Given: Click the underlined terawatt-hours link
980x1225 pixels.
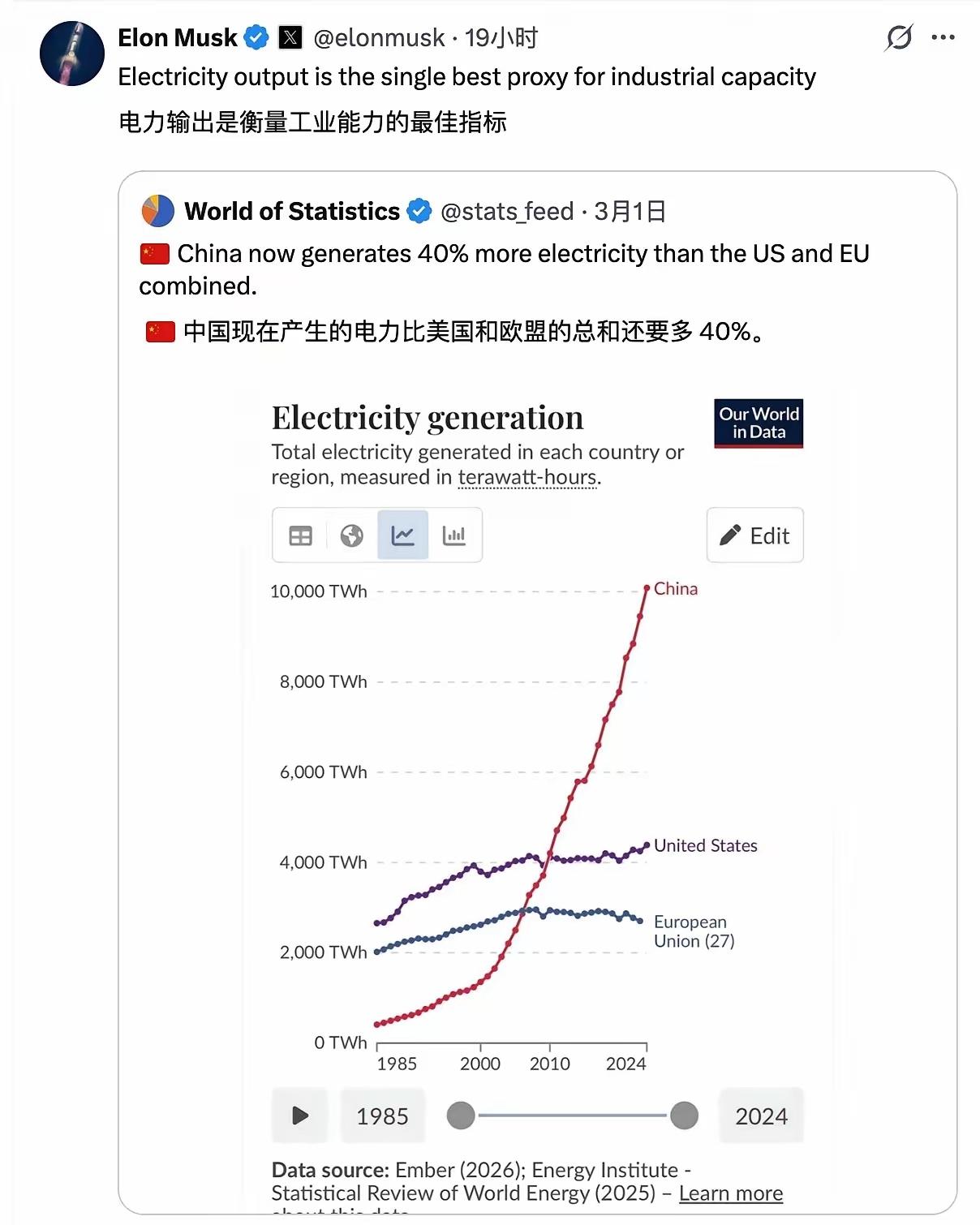Looking at the screenshot, I should point(527,477).
